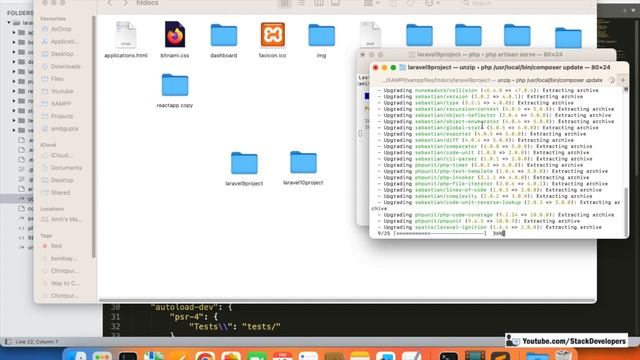This screenshot has height=360, width=640.
Task: Select the favicon.ico XAMPP icon file
Action: pos(273,34)
